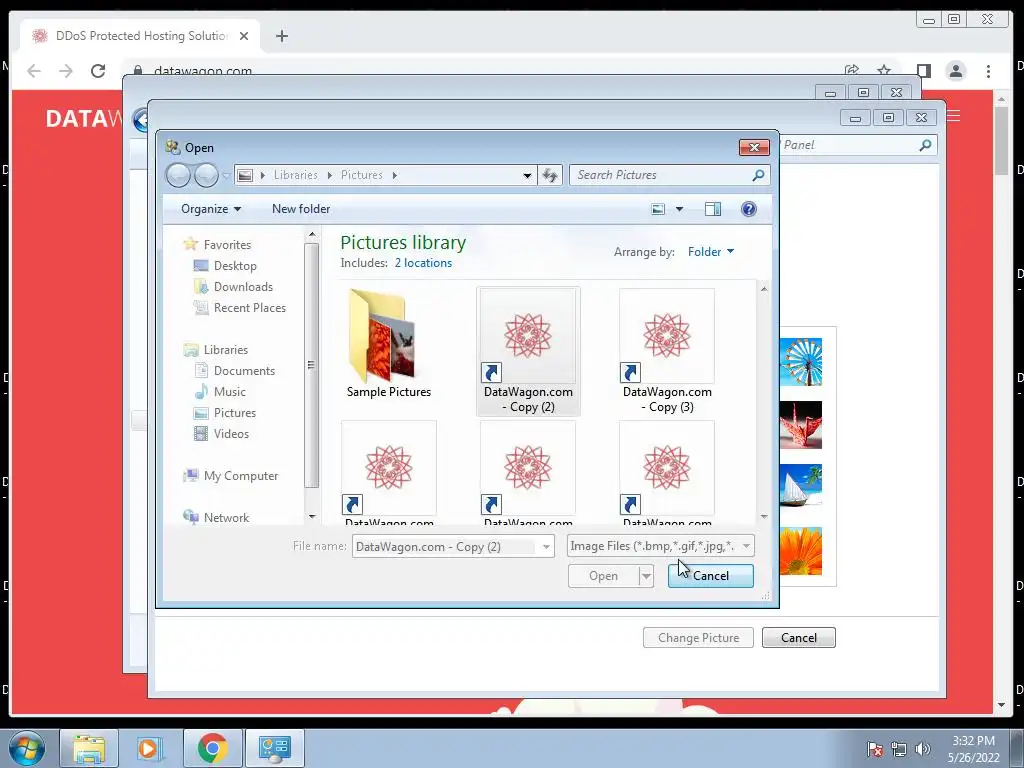Open Windows Media Player from taskbar
Screen dimensions: 1024x768
pyautogui.click(x=149, y=748)
